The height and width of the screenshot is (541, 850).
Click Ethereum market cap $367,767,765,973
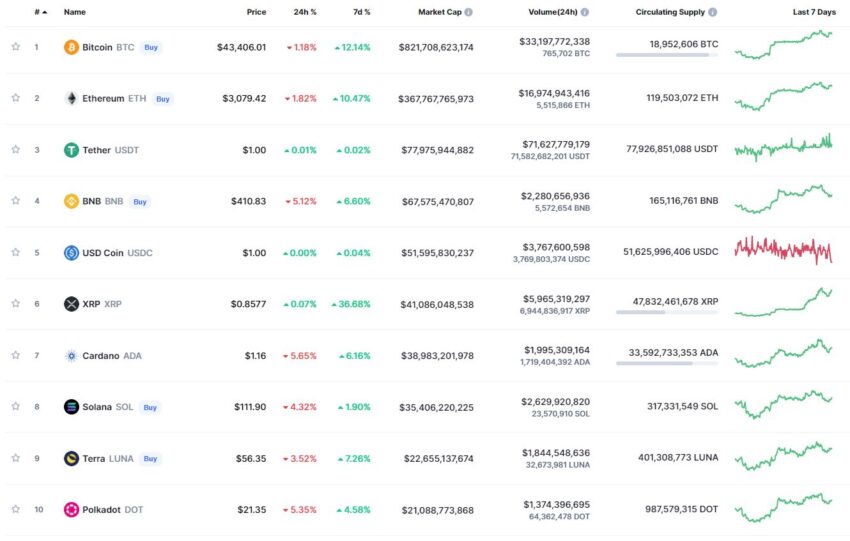(x=436, y=99)
